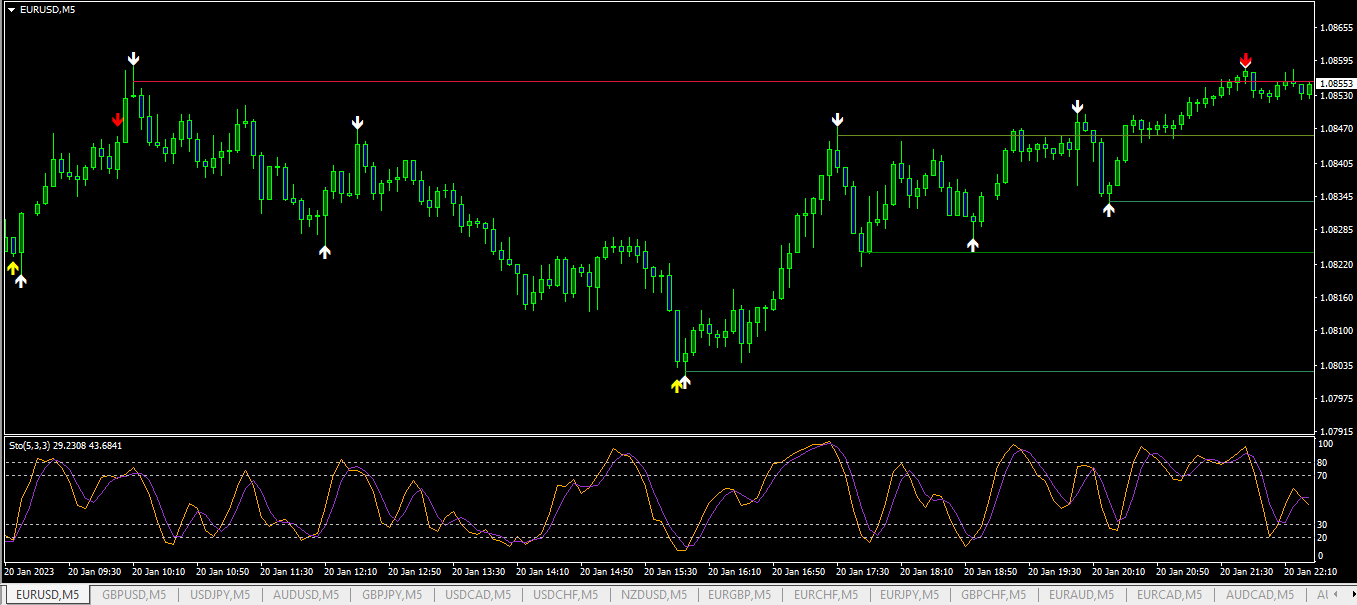
Task: Click the red down arrow near the 21:30 high
Action: [x=1245, y=60]
